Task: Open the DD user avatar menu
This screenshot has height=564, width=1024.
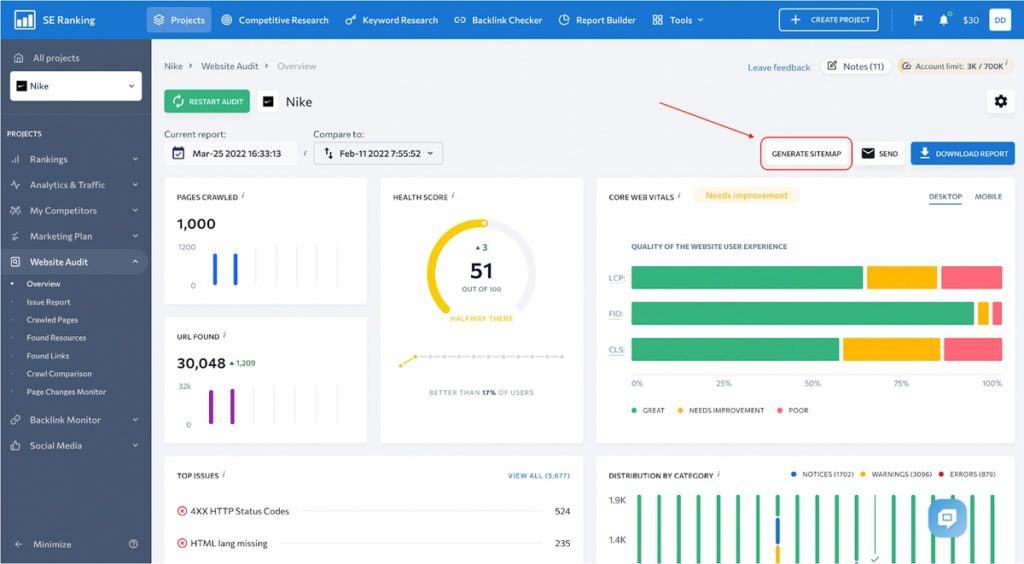Action: click(x=1000, y=20)
